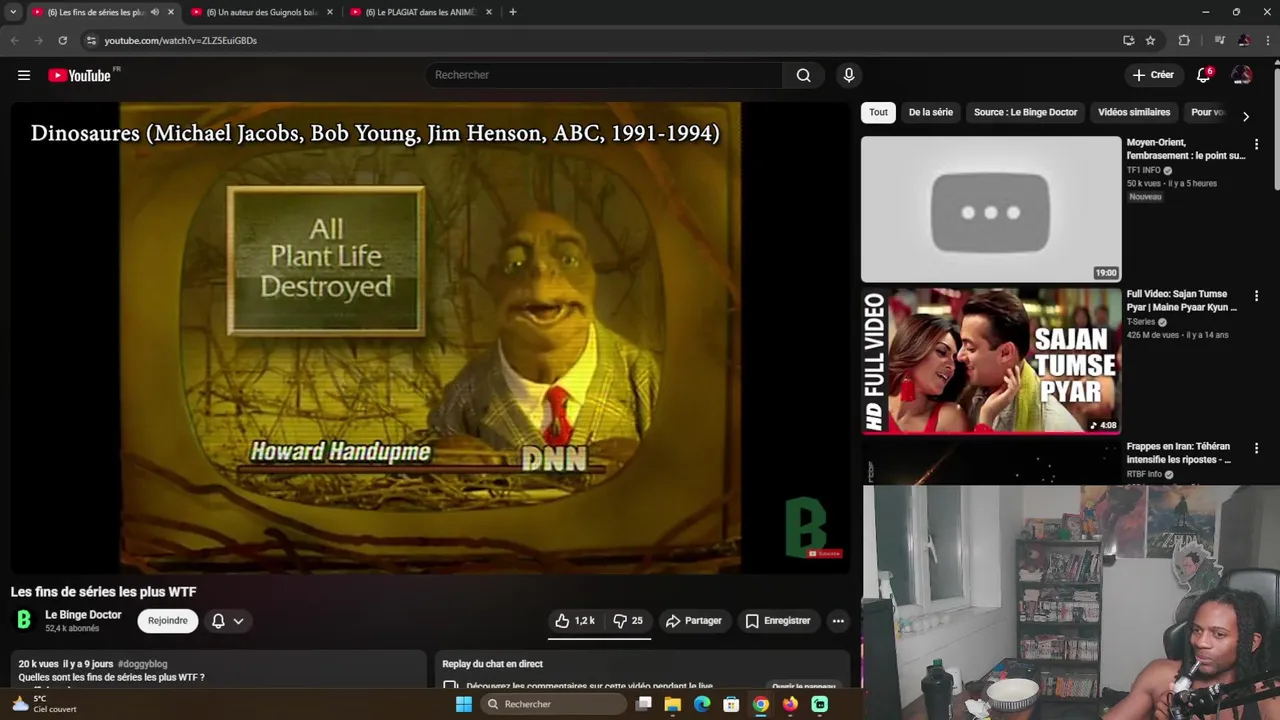Click the Partager button
Screen dimensions: 1280x720
tap(693, 621)
